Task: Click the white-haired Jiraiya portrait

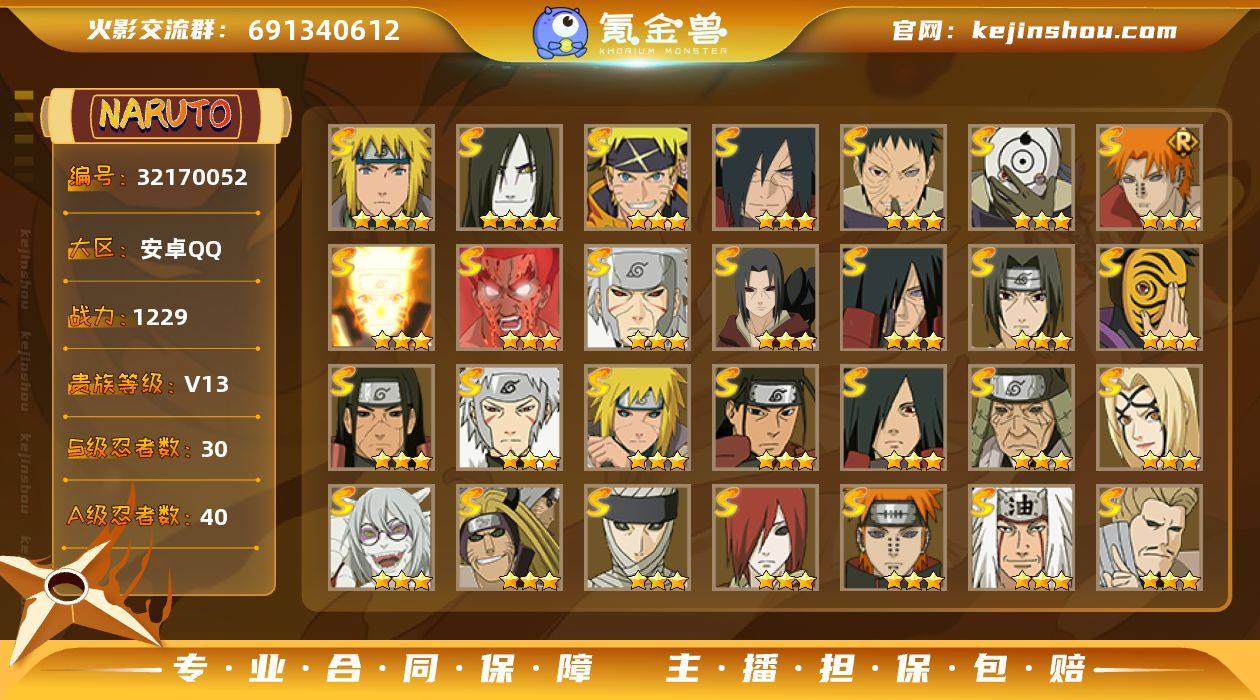Action: pyautogui.click(x=1021, y=538)
